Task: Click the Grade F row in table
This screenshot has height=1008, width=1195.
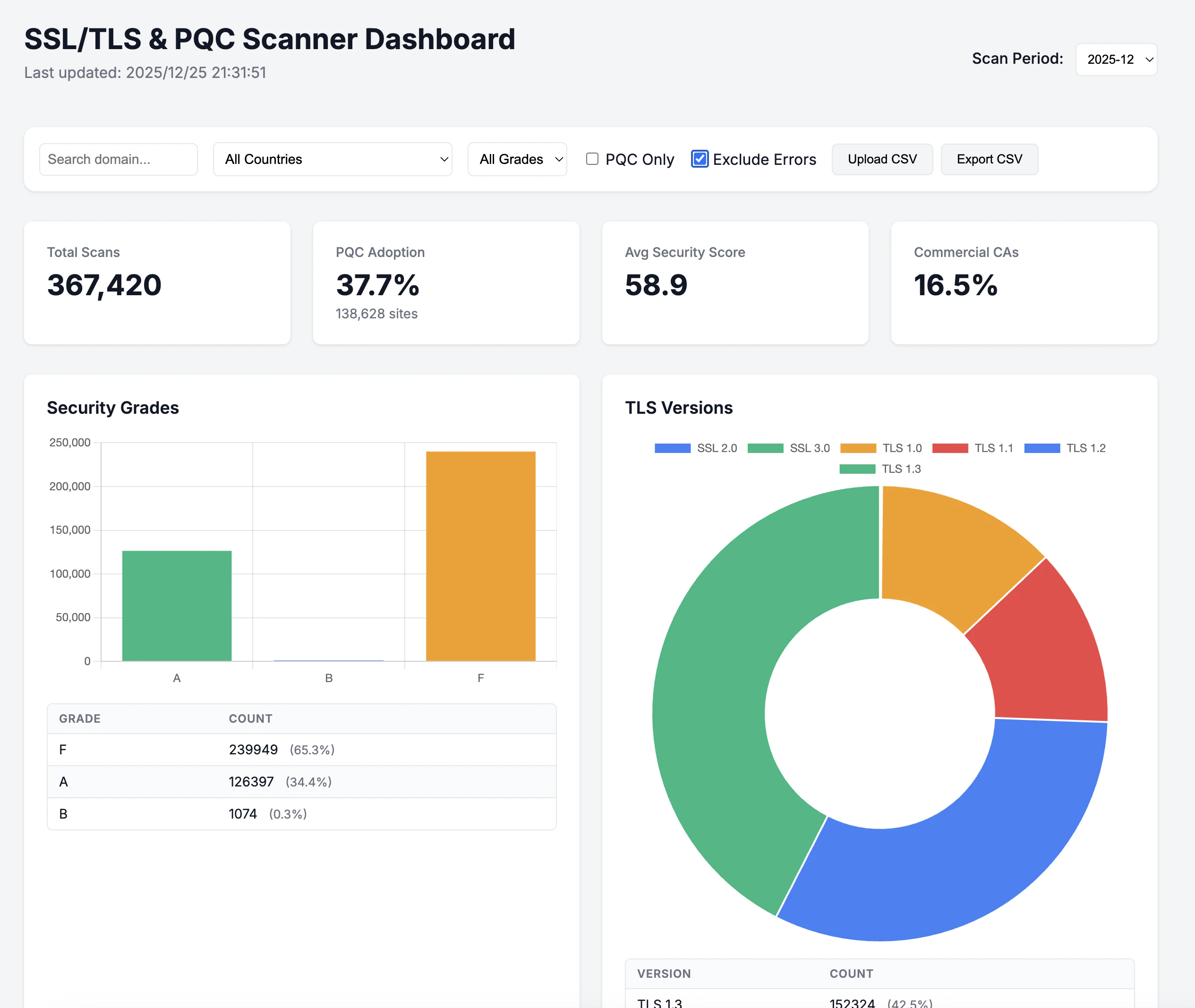Action: (302, 750)
